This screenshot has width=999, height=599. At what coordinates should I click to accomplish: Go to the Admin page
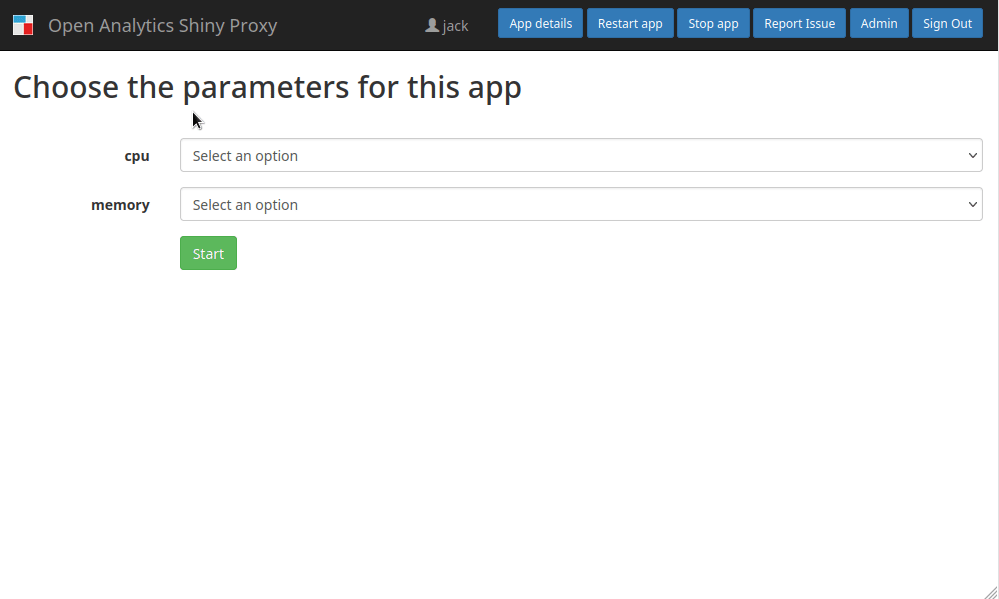(879, 24)
